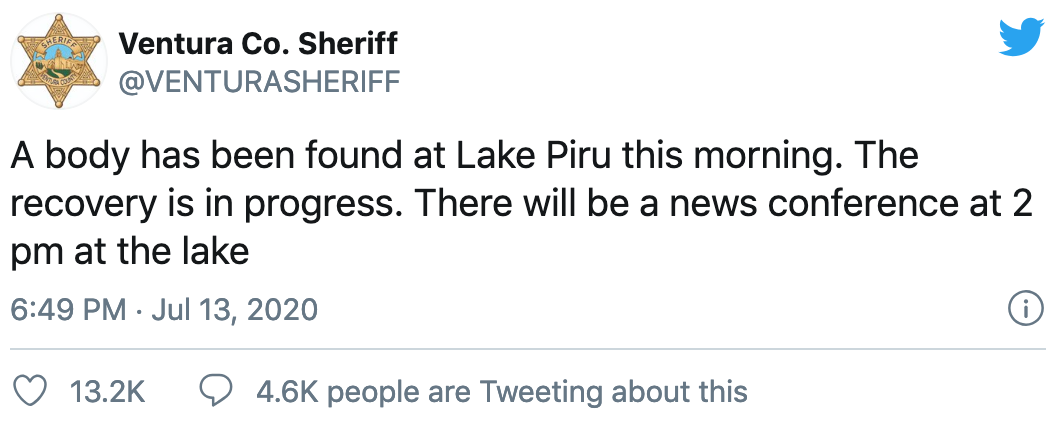The height and width of the screenshot is (422, 1060).
Task: Click the heart like icon
Action: pyautogui.click(x=30, y=391)
